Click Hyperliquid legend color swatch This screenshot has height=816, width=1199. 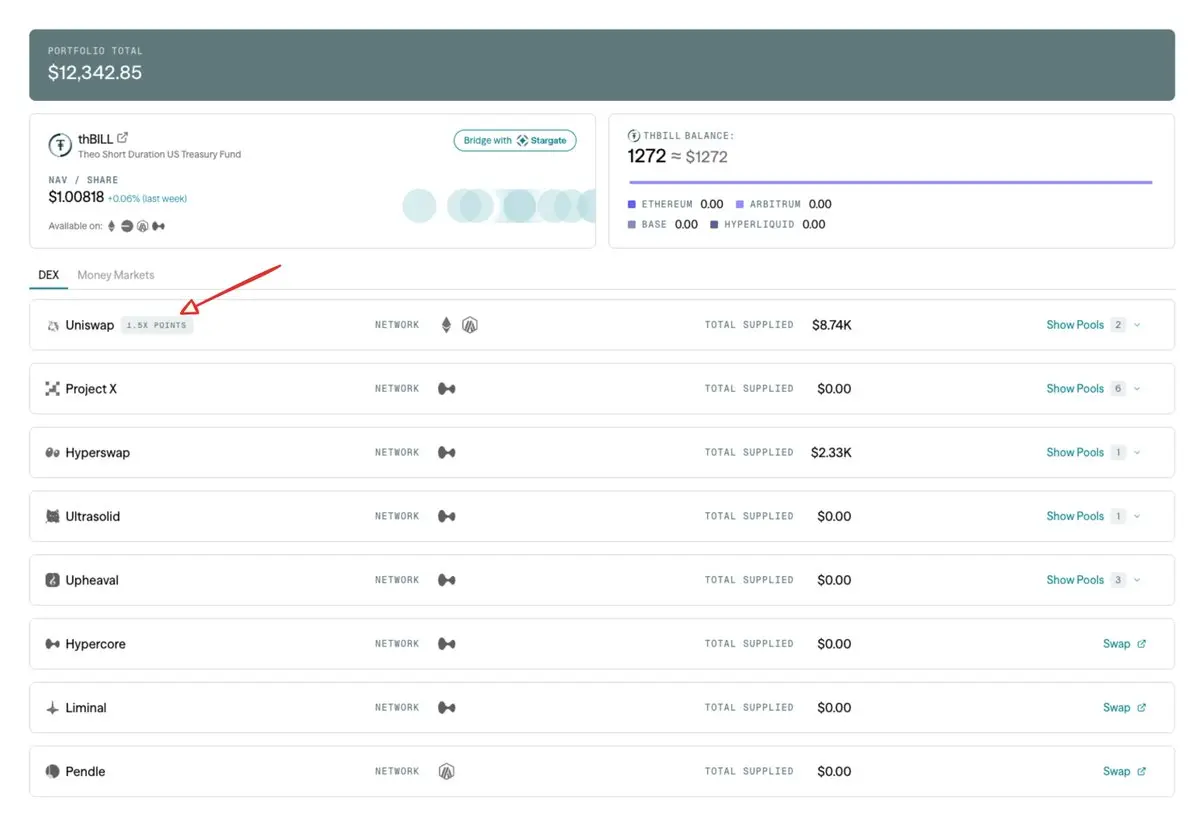point(714,225)
